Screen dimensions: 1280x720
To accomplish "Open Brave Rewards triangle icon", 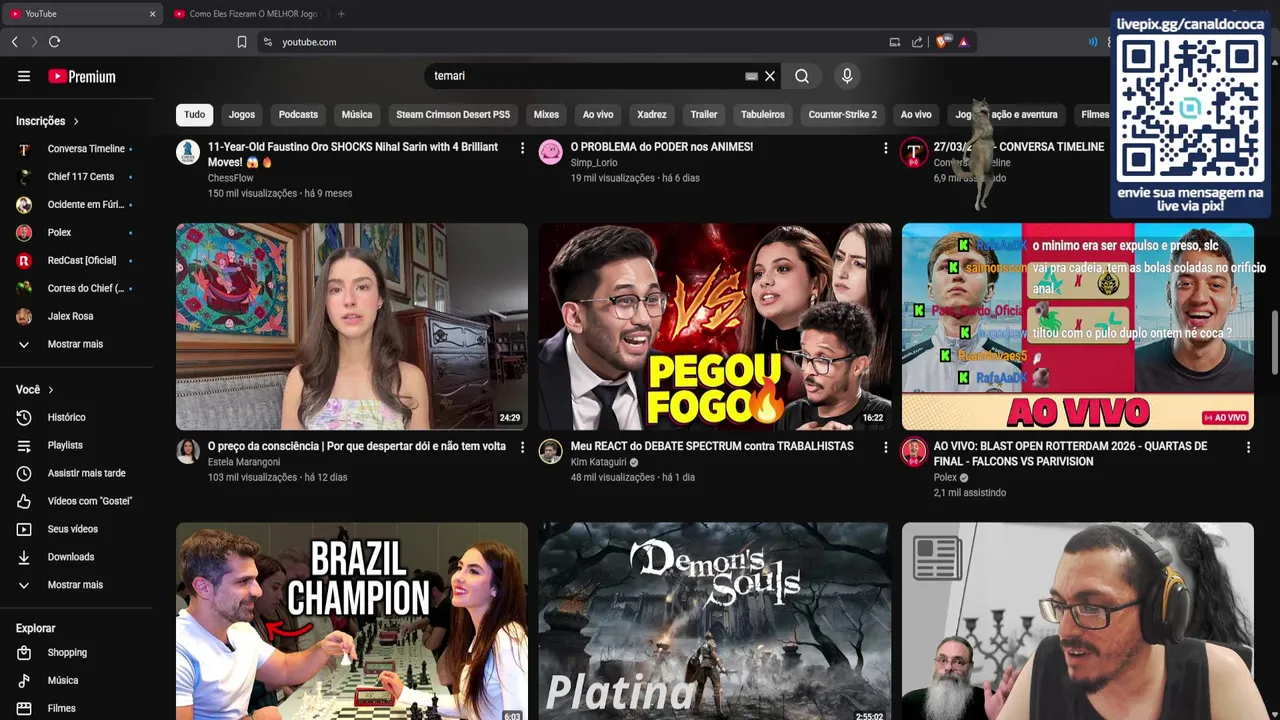I will tap(963, 42).
